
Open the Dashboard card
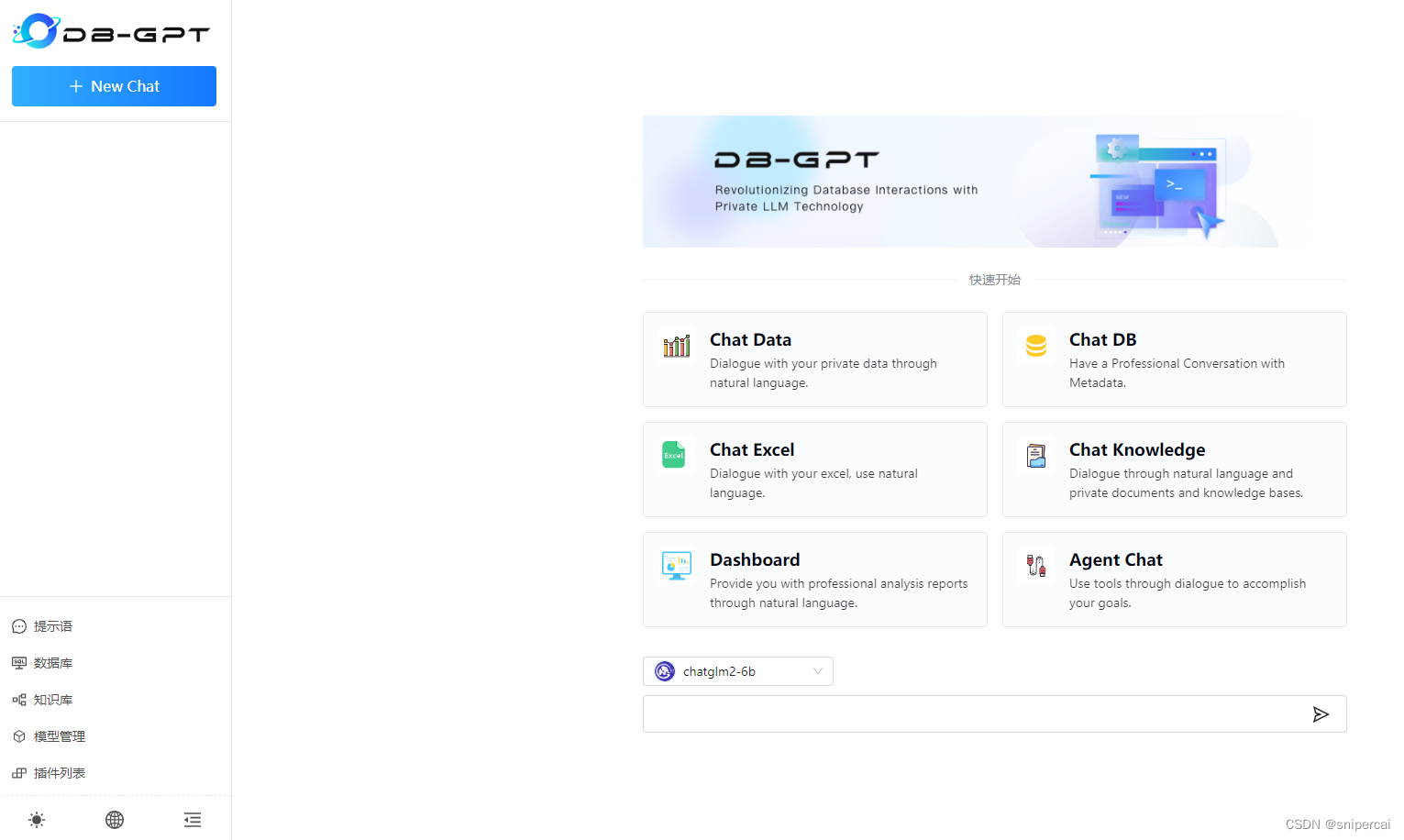click(x=815, y=580)
